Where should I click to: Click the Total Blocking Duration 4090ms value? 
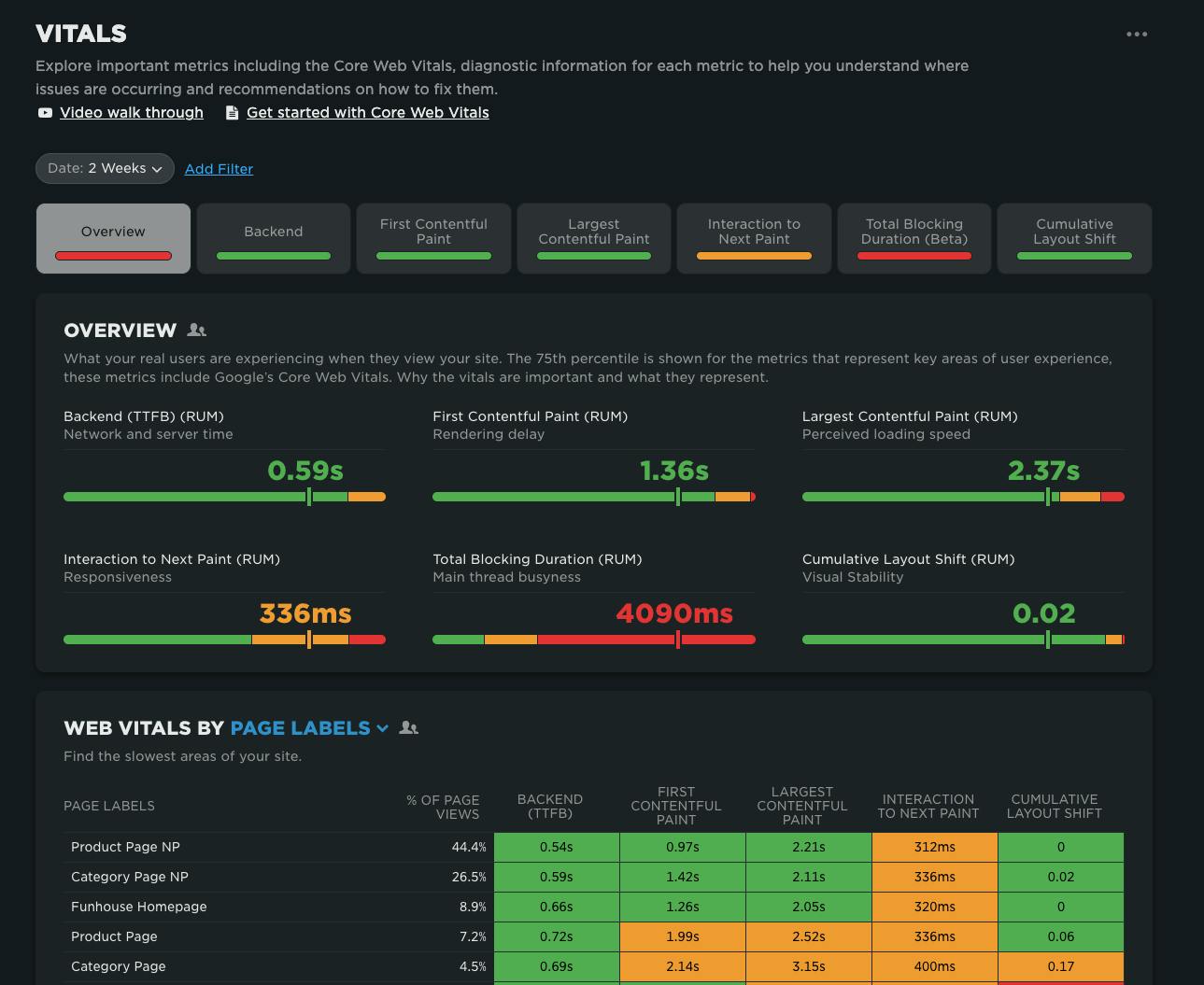673,614
